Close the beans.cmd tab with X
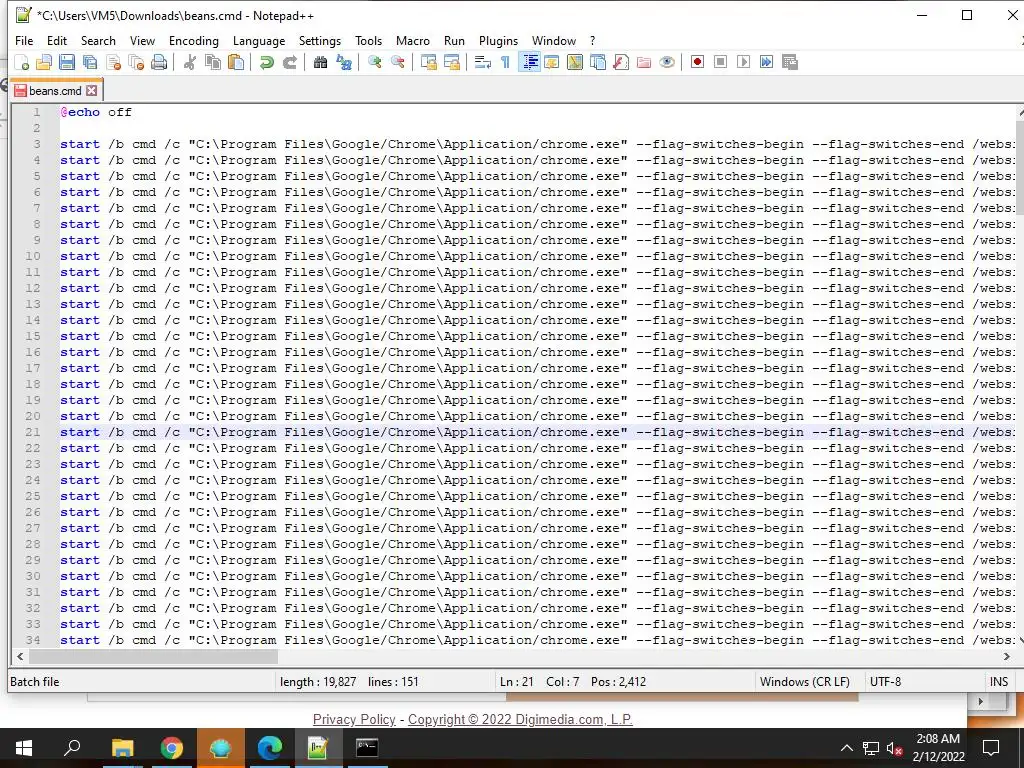The image size is (1024, 768). coord(92,91)
